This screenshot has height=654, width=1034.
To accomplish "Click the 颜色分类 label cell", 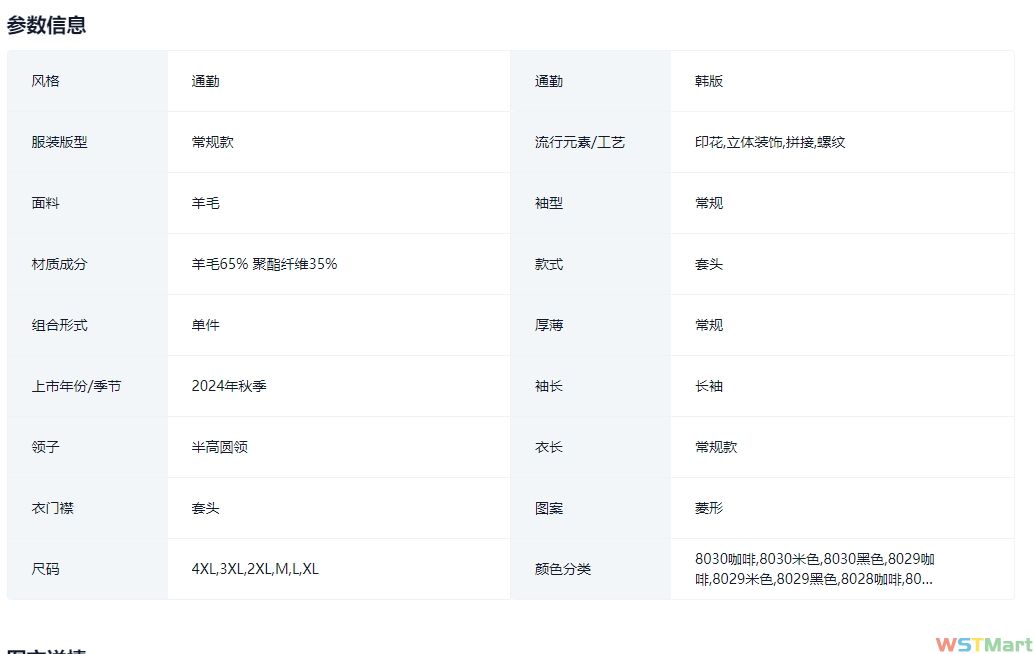I will pos(563,569).
